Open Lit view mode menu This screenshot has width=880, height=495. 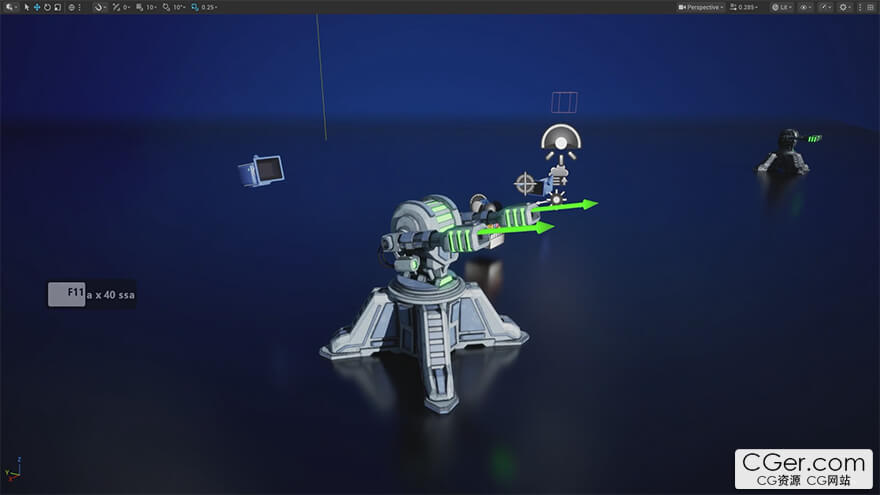point(782,7)
